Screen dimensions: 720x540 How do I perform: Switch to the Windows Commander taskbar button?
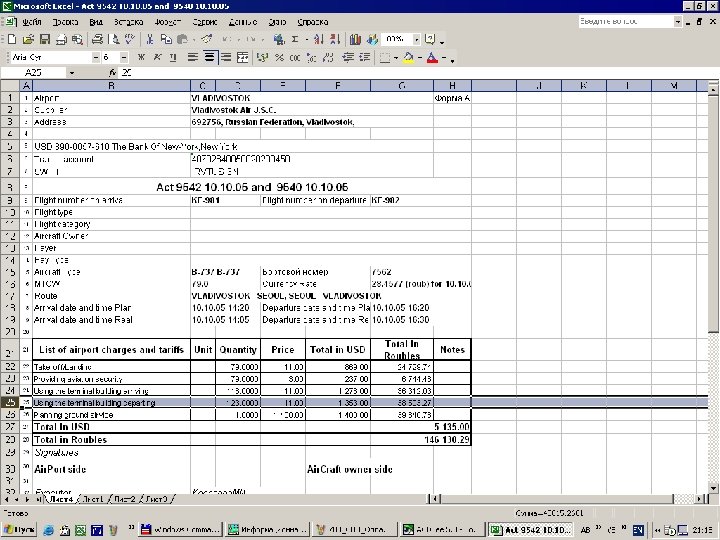[181, 530]
